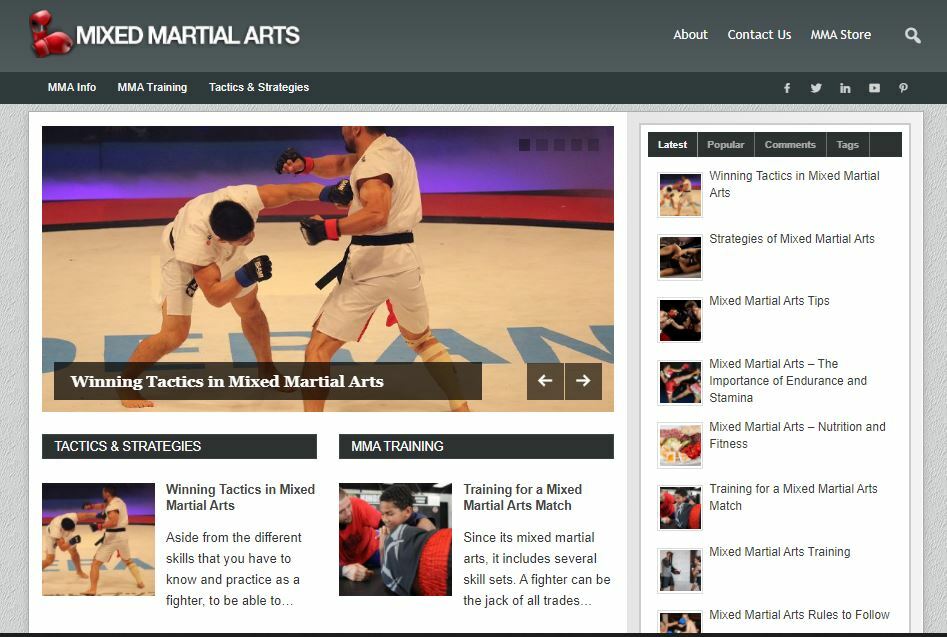
Task: Click the search magnifier icon in header
Action: tap(912, 35)
